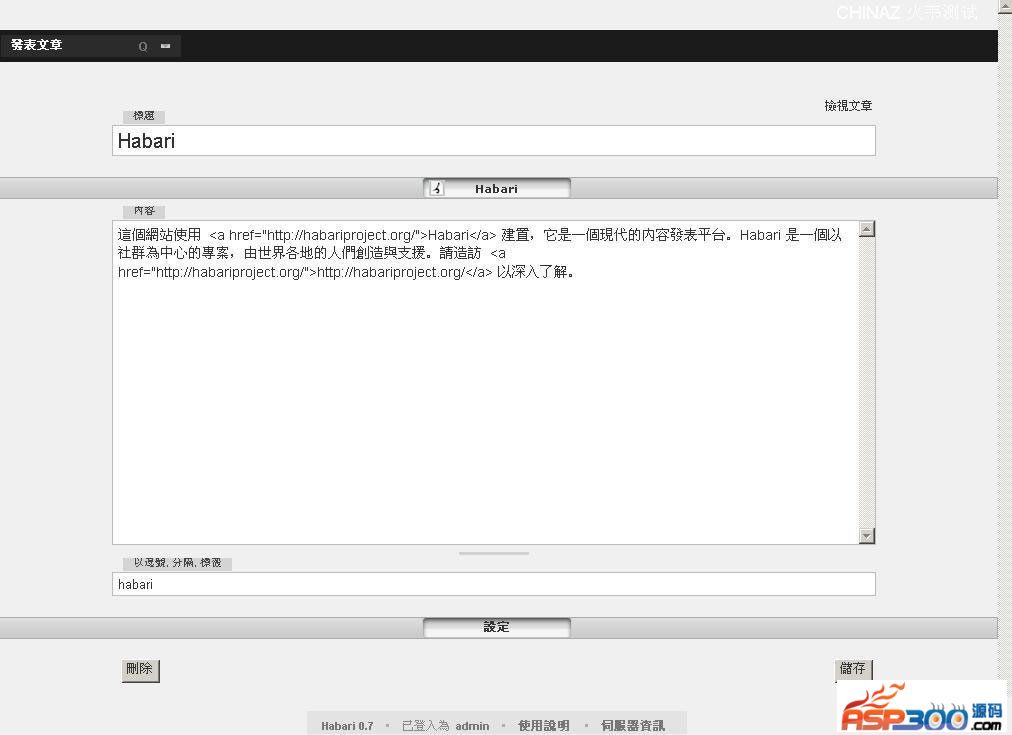Focus the tags field containing habari
The height and width of the screenshot is (735, 1012).
[494, 584]
